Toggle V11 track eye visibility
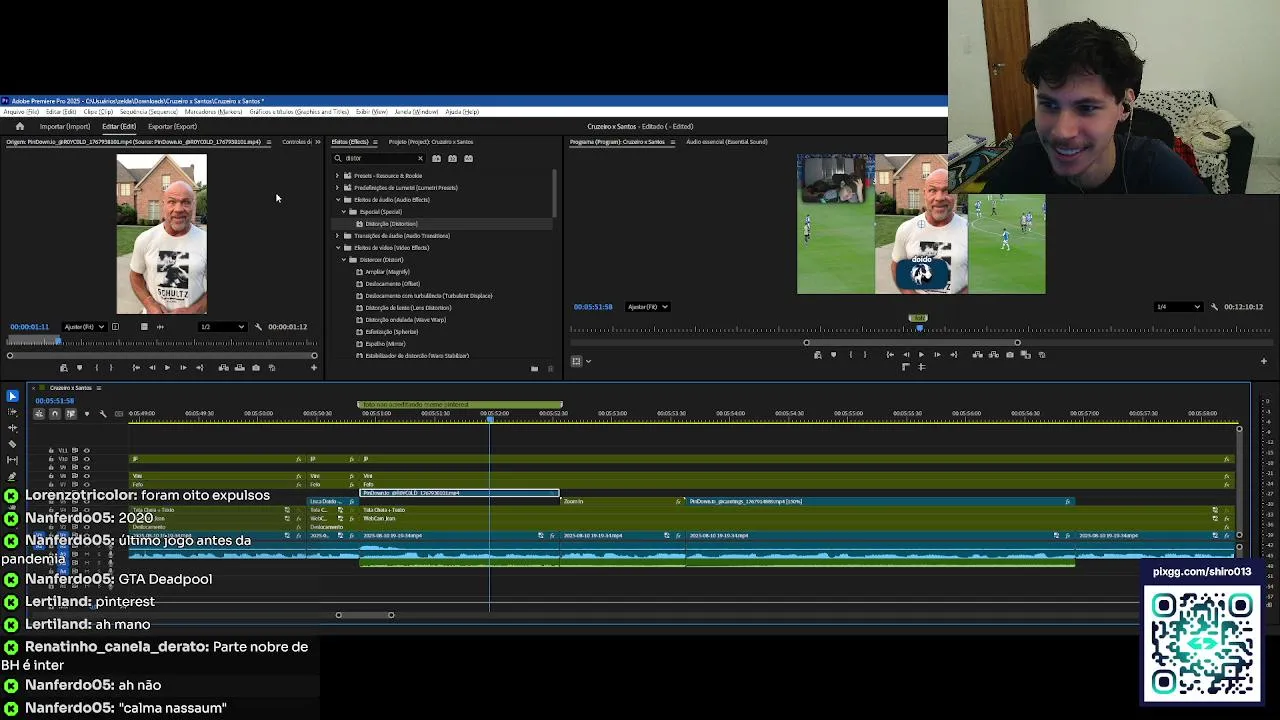1280x720 pixels. pos(86,451)
